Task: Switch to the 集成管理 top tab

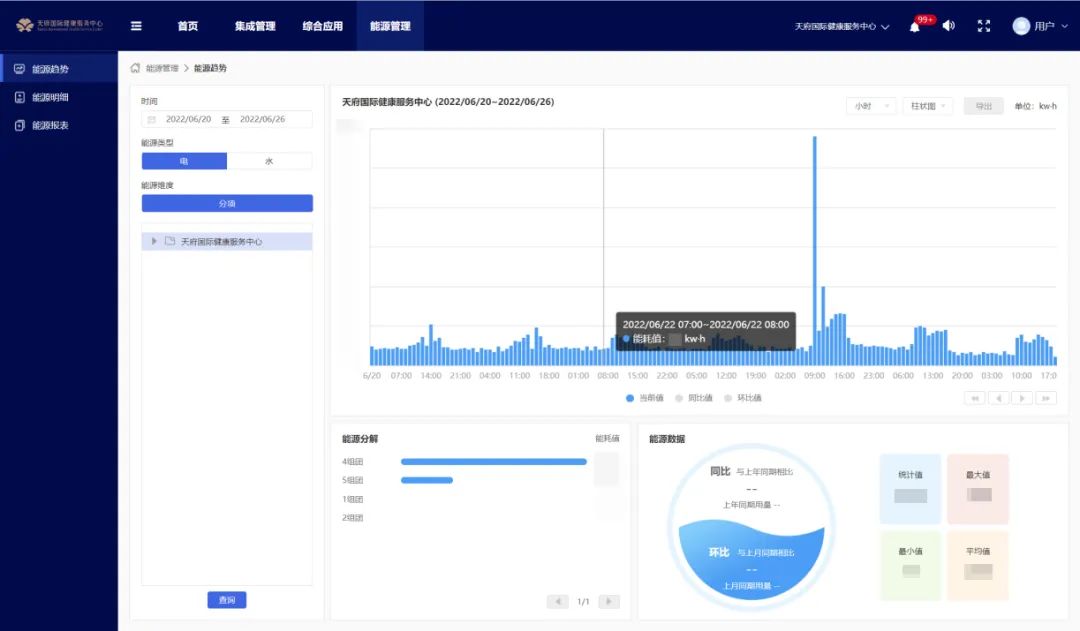Action: coord(255,26)
